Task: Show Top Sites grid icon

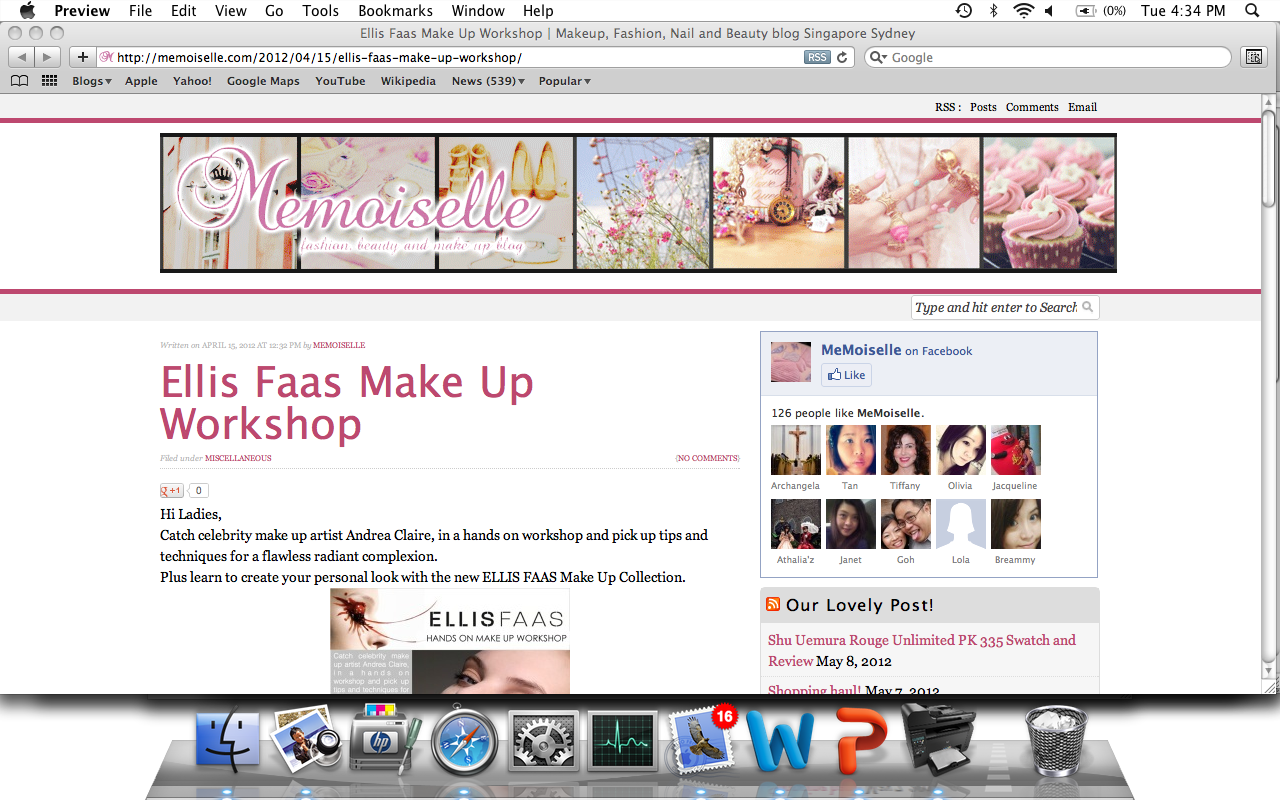Action: [49, 81]
